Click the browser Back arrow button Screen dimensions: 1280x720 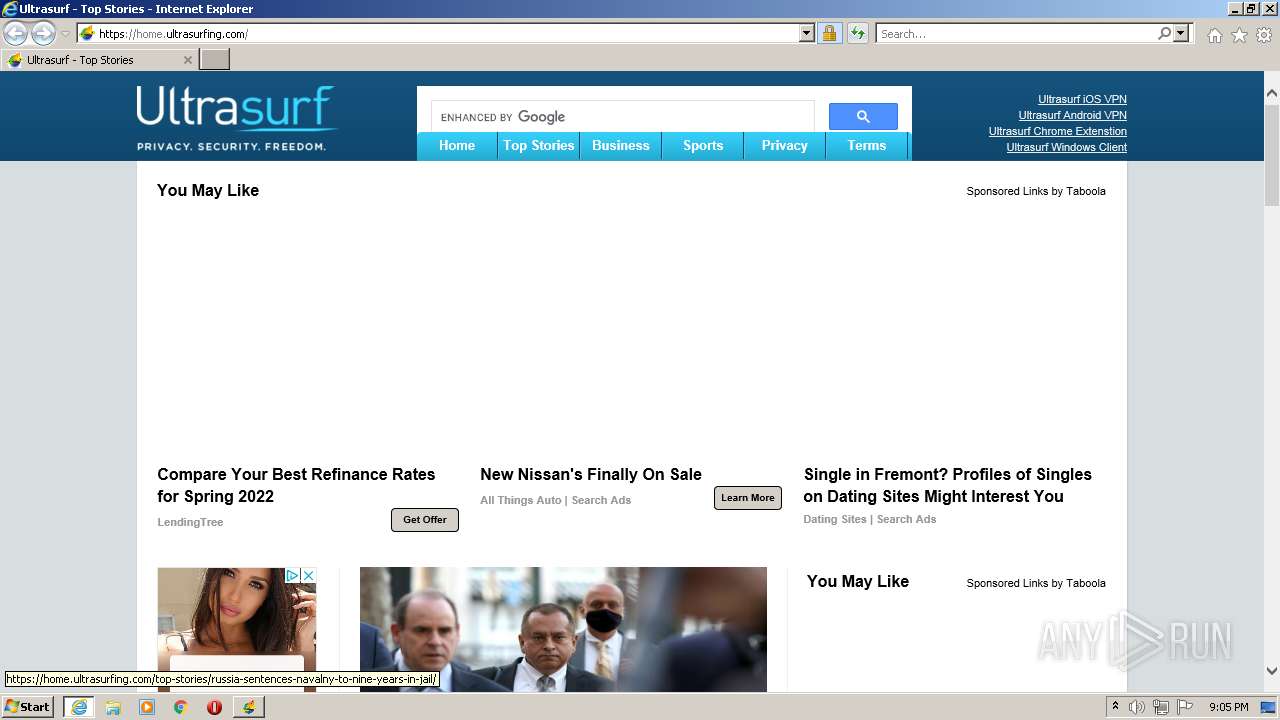click(15, 34)
